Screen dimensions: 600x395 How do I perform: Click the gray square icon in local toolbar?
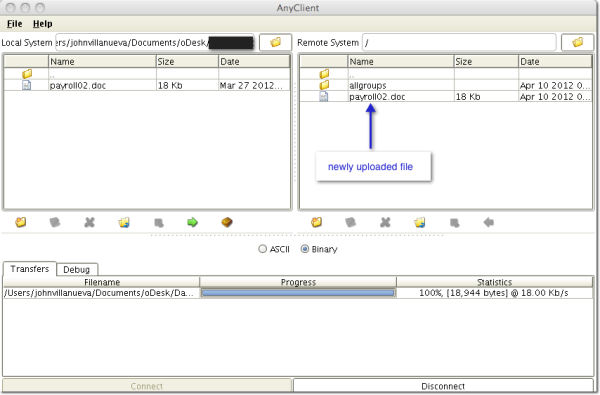[159, 223]
